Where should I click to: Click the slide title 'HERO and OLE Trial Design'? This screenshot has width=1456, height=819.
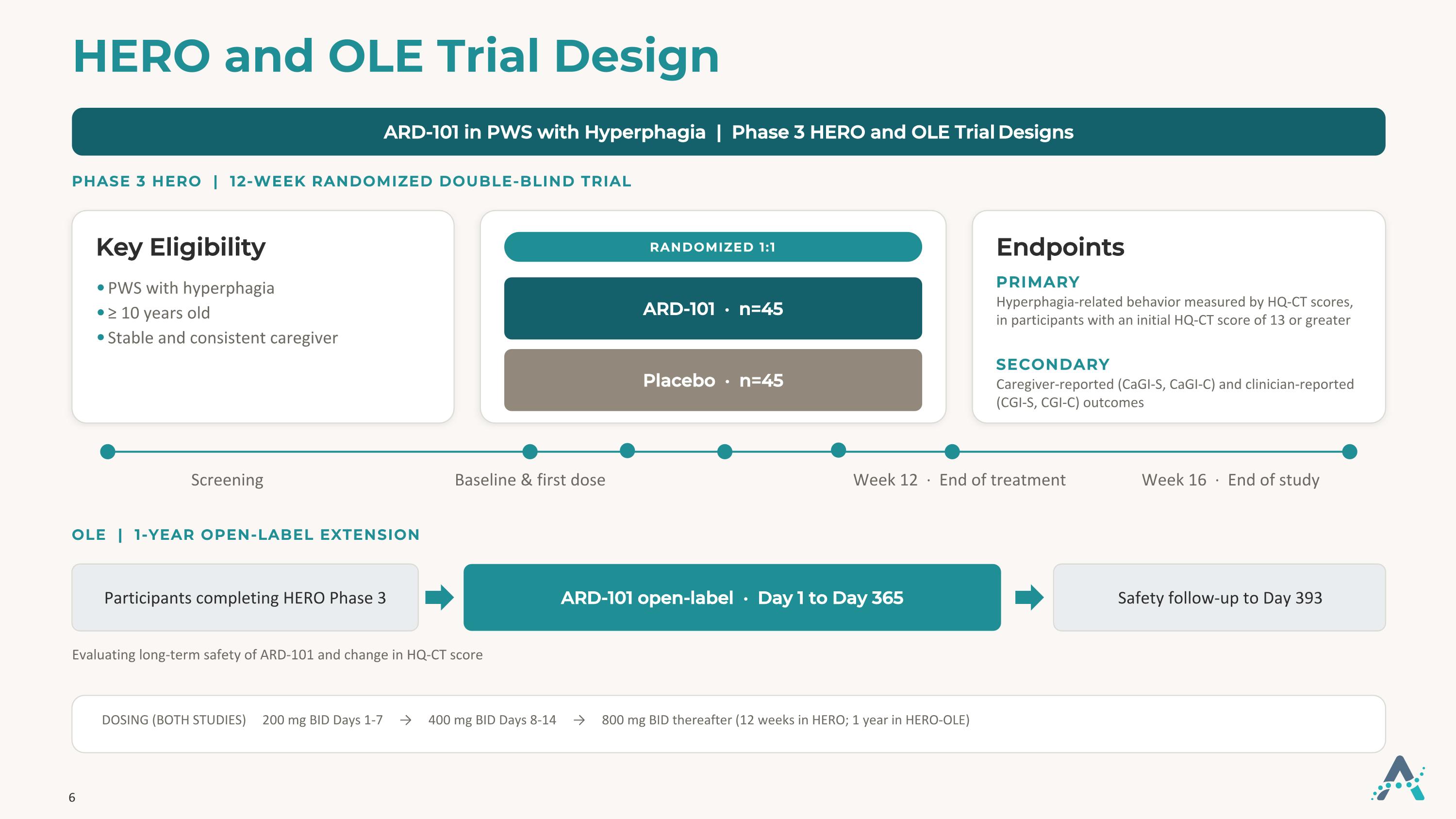coord(396,56)
